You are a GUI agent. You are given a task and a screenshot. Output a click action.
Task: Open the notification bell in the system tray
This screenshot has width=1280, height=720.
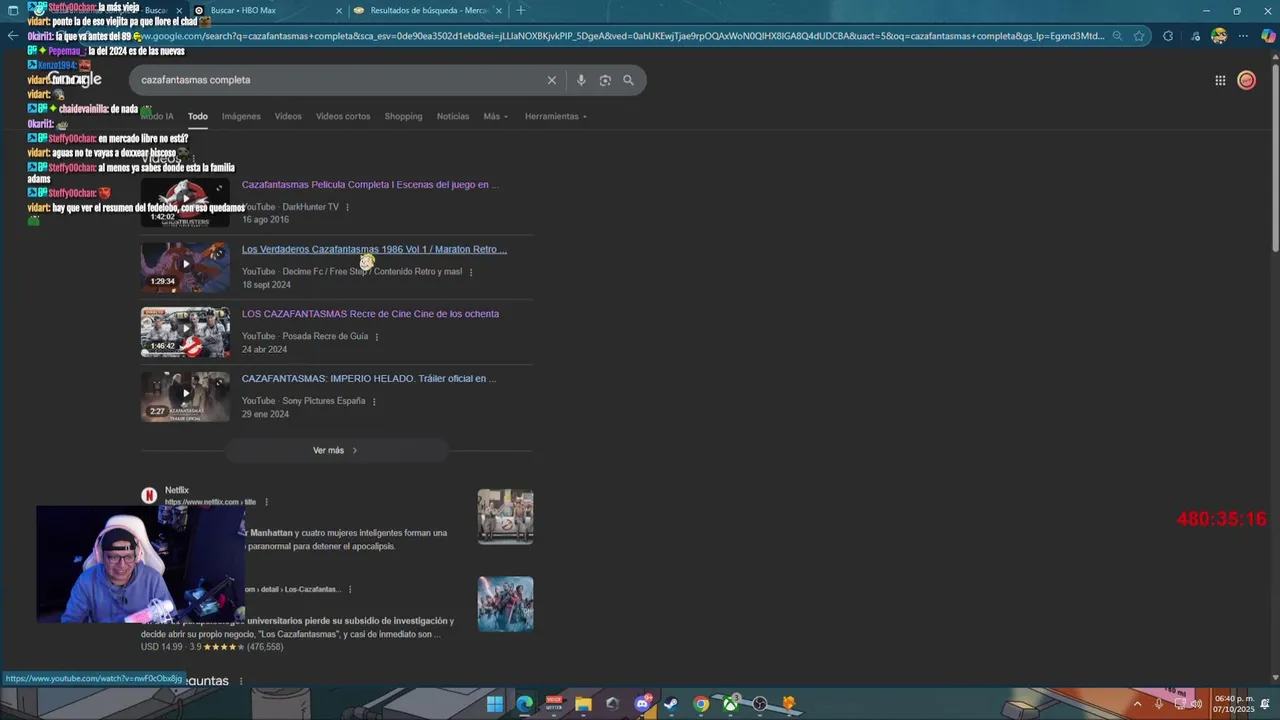pos(1263,704)
